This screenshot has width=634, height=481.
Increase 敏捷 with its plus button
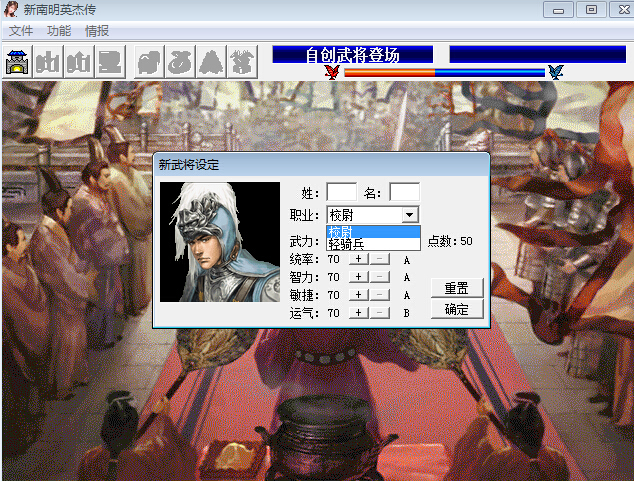pyautogui.click(x=359, y=295)
